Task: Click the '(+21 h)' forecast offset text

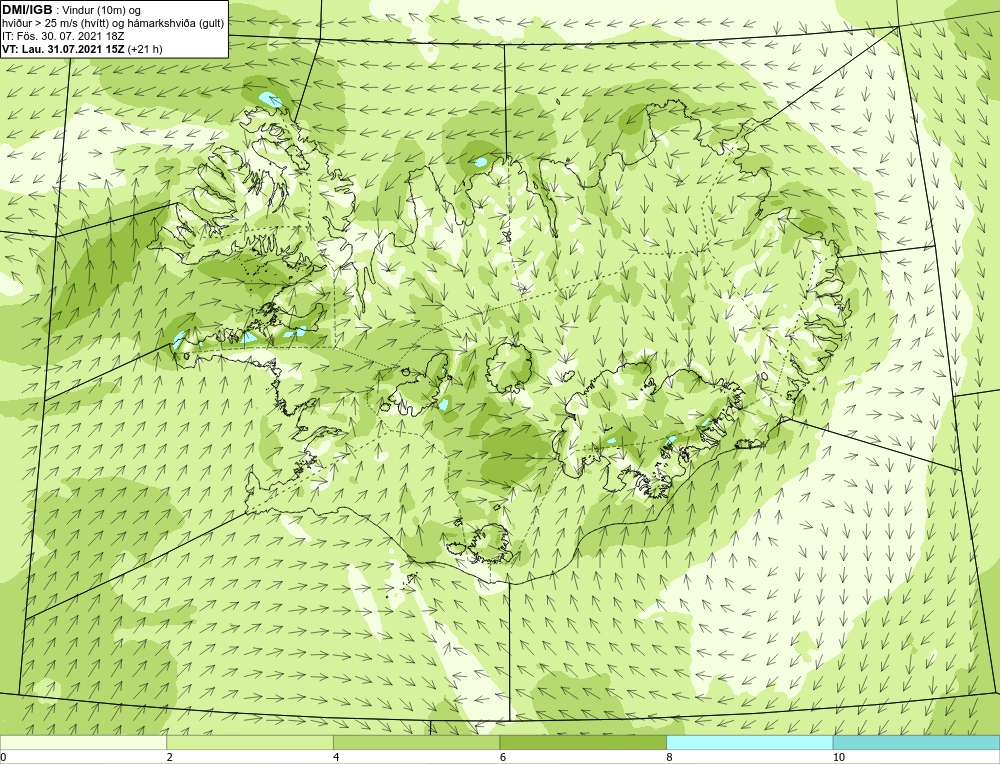Action: coord(145,49)
